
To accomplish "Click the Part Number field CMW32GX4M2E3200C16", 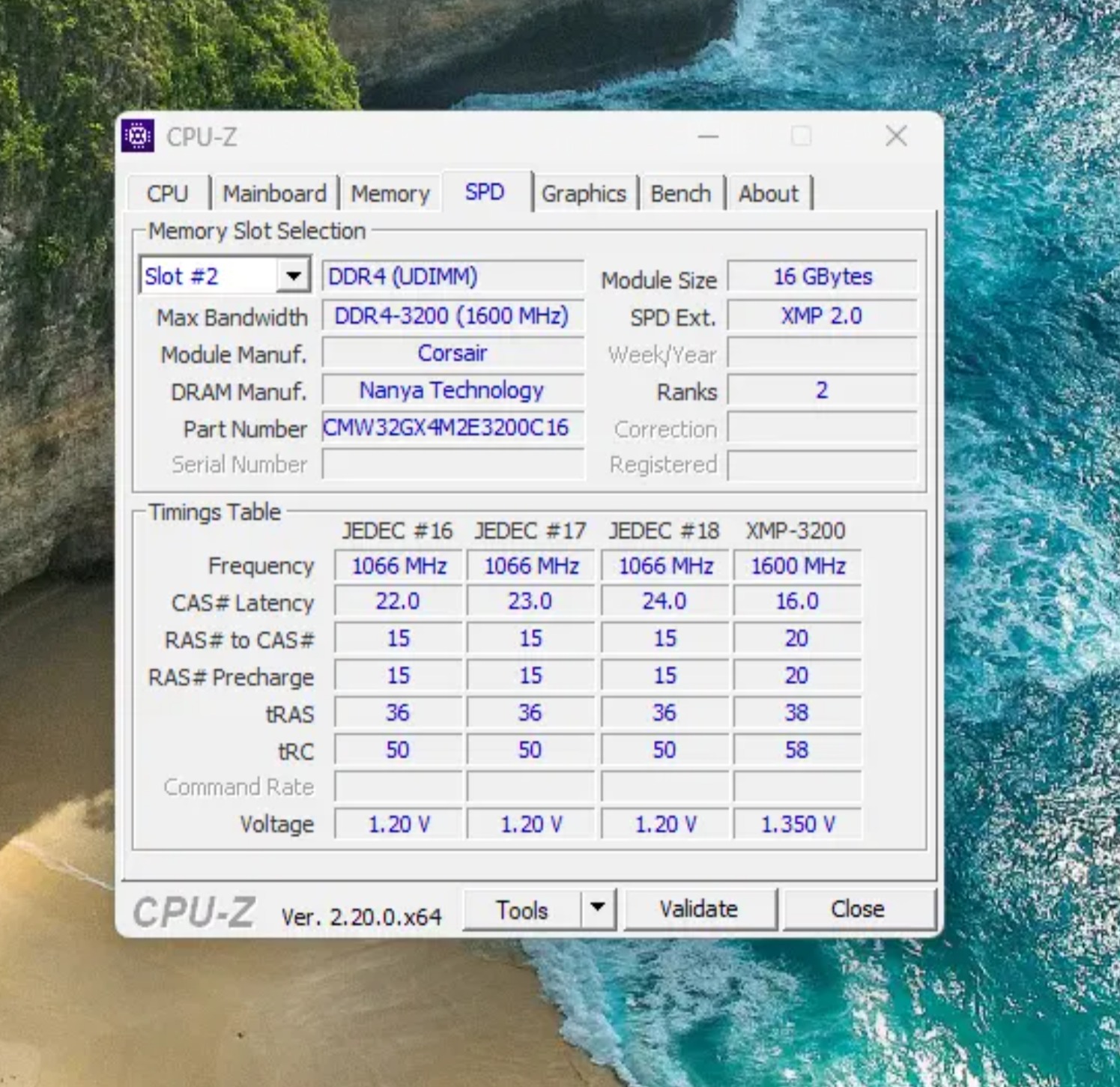I will pos(452,429).
